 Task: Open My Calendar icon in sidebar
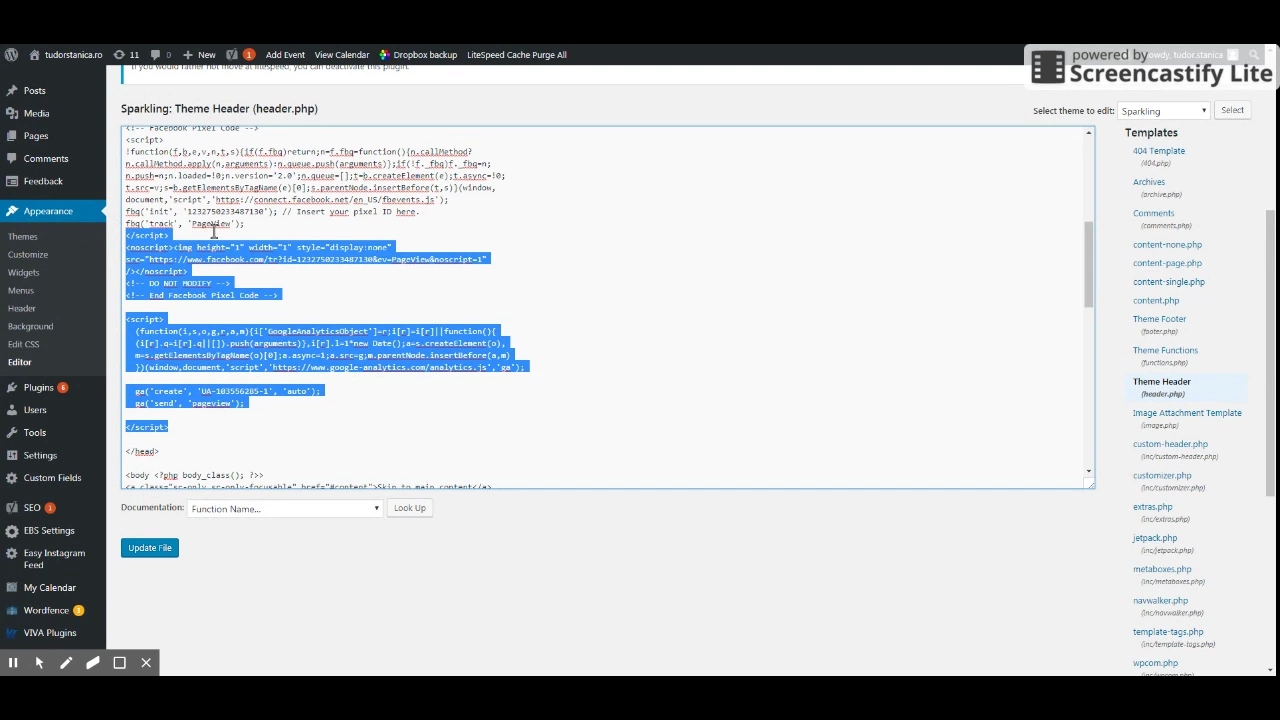(x=12, y=588)
